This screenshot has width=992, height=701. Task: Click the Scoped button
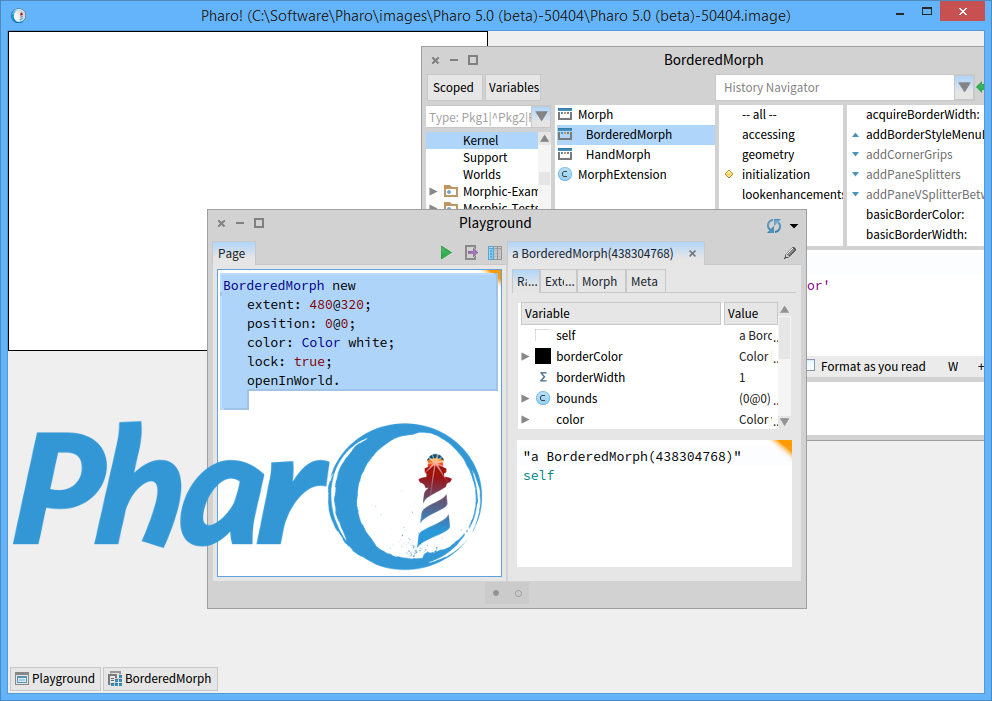click(x=453, y=87)
